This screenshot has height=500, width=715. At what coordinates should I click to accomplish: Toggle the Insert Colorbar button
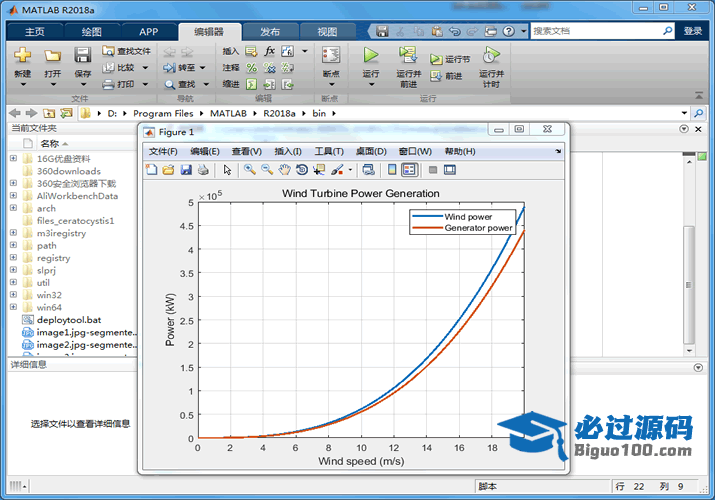pos(392,170)
